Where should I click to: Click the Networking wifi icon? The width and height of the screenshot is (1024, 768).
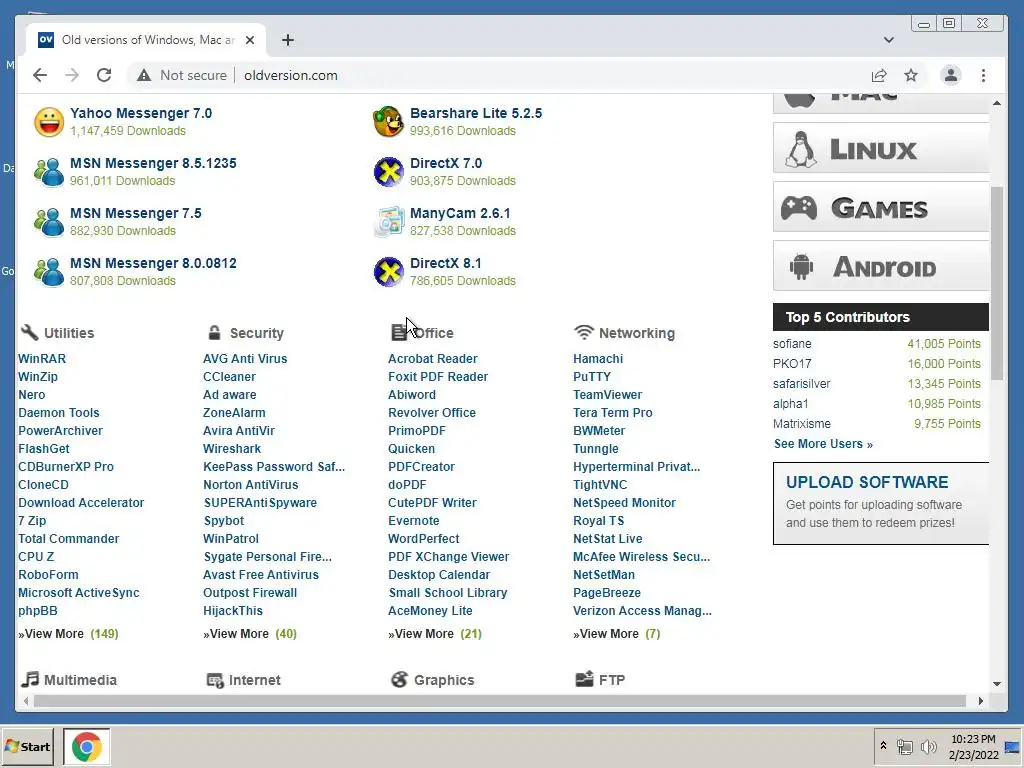click(x=584, y=332)
